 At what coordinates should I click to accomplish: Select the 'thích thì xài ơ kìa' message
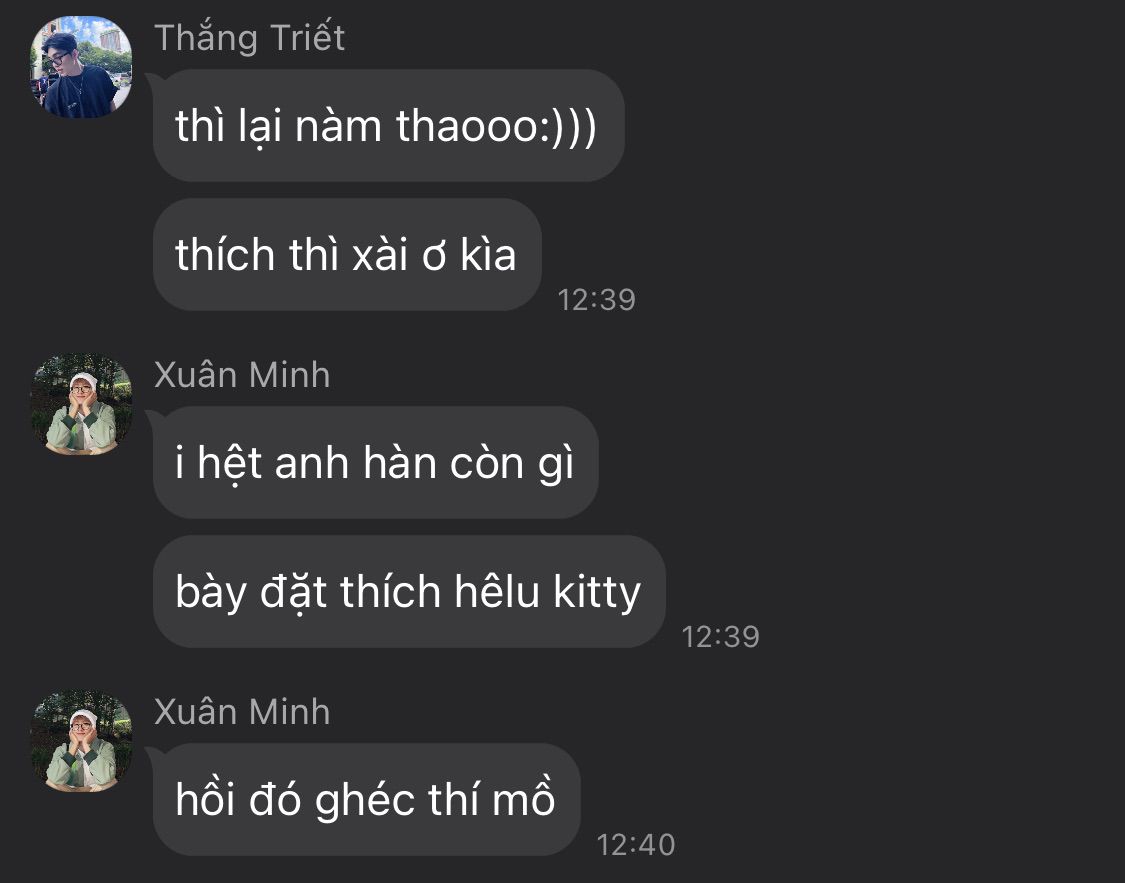tap(347, 255)
